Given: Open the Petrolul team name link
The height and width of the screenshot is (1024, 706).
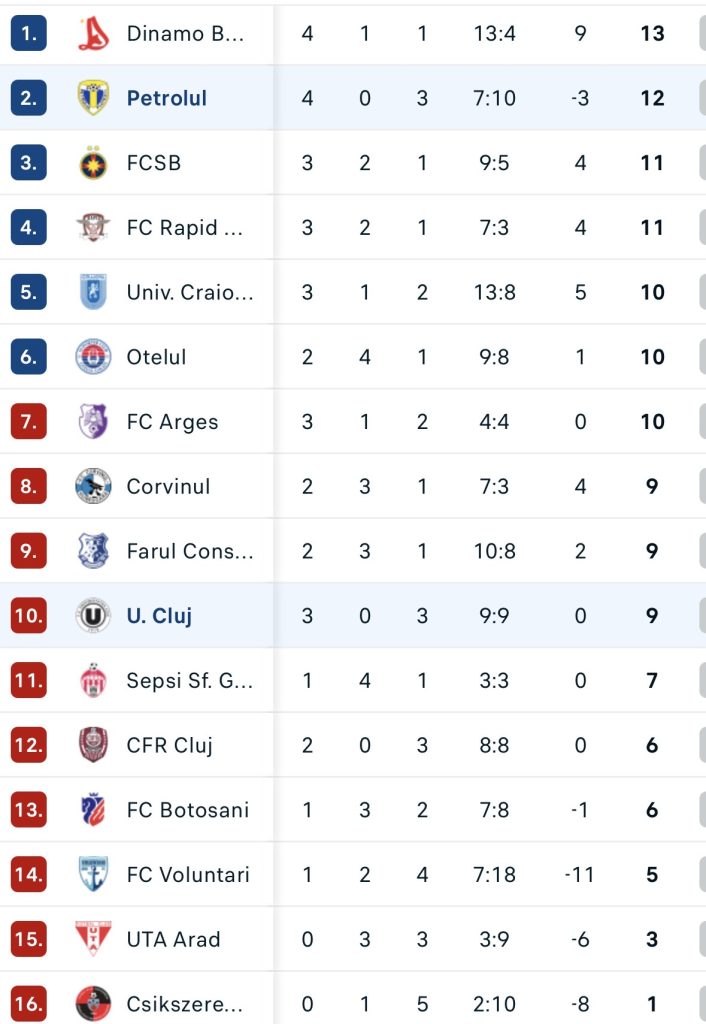Looking at the screenshot, I should pos(167,98).
